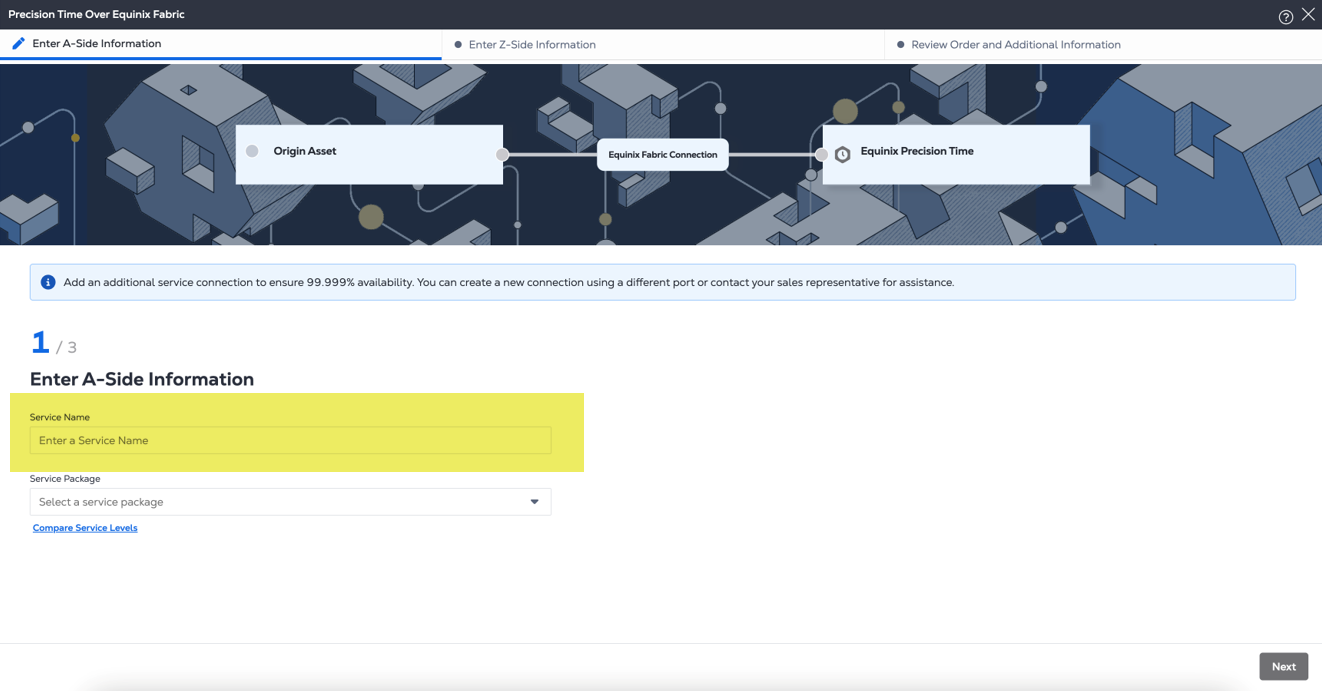The height and width of the screenshot is (691, 1322).
Task: Click the Next button
Action: (1284, 667)
